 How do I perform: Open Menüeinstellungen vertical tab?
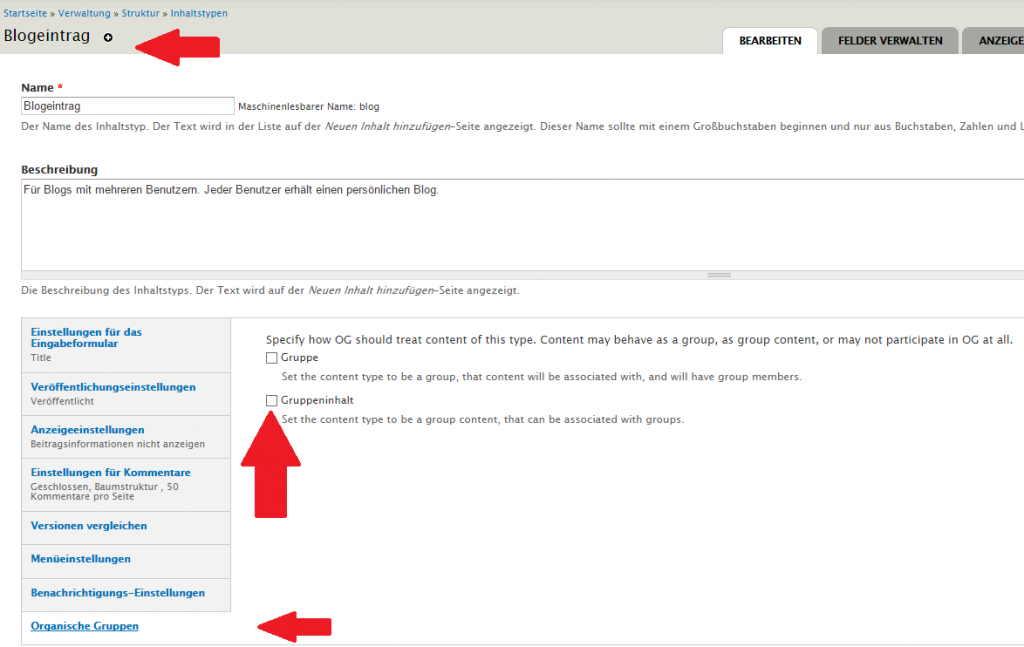(80, 559)
